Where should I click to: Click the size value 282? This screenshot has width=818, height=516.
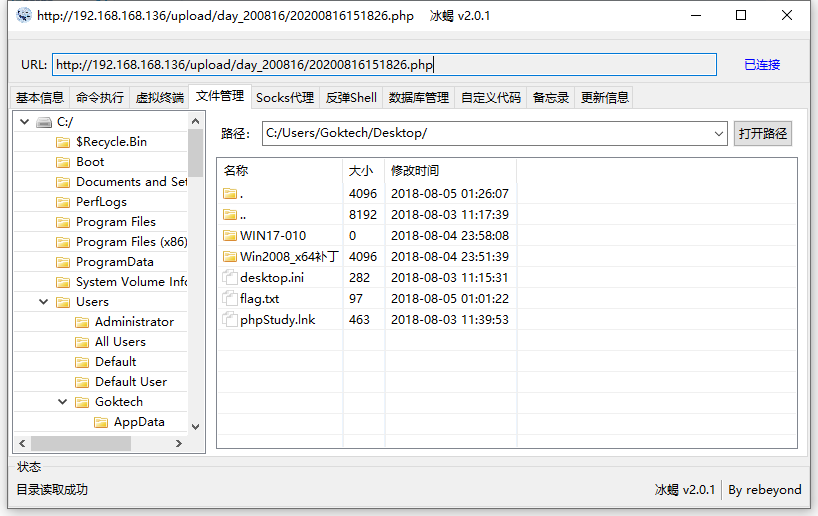359,278
